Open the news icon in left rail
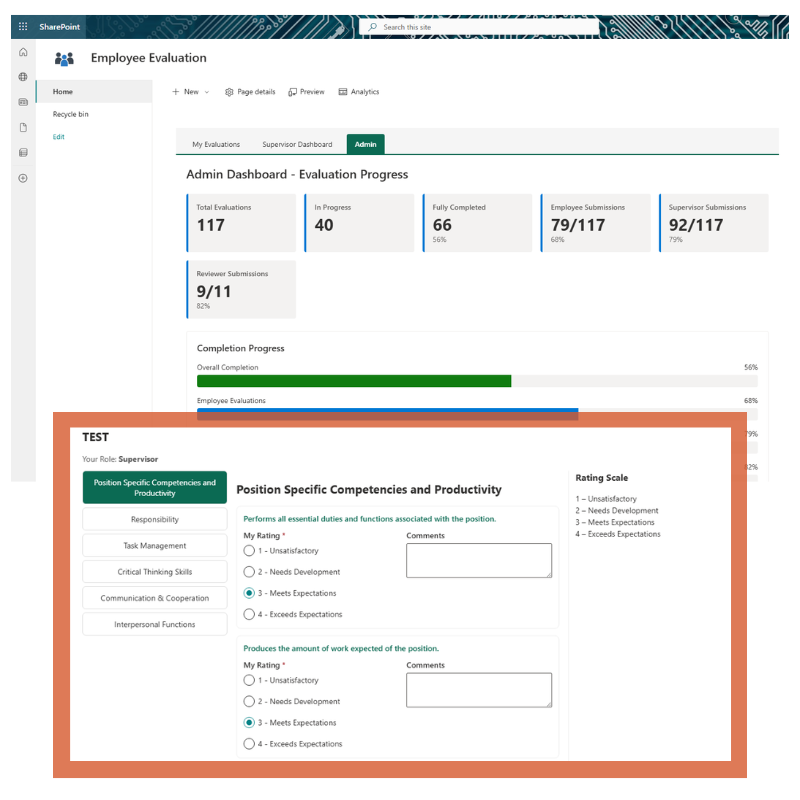The image size is (800, 800). [23, 102]
